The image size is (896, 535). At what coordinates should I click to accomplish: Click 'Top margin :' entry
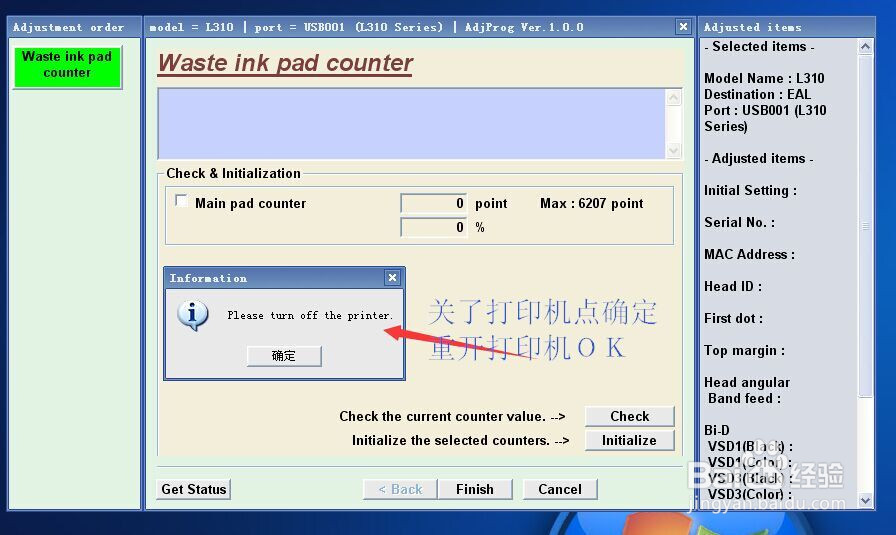(745, 350)
